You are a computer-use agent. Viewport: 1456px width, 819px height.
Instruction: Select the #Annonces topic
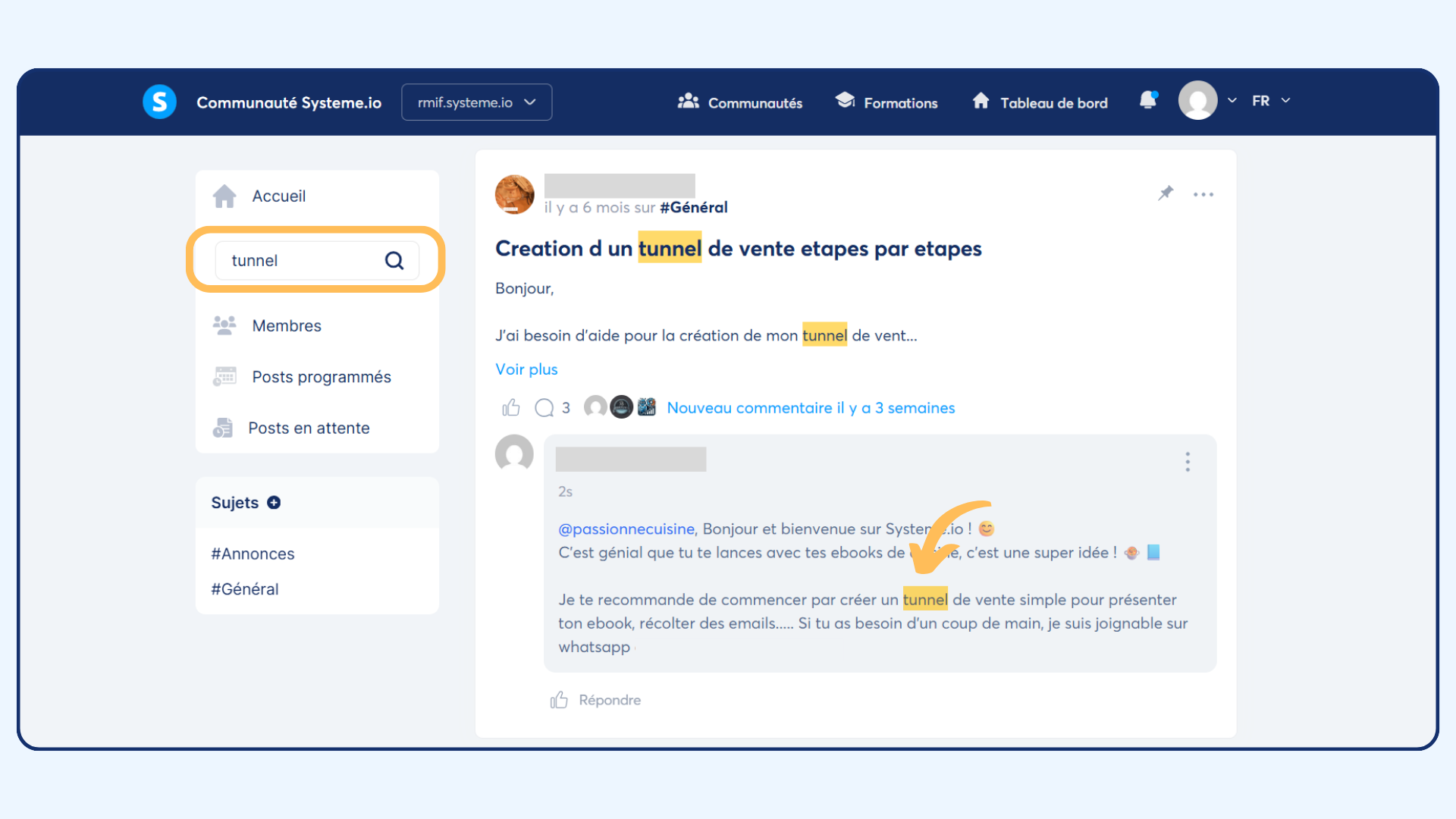(x=253, y=554)
